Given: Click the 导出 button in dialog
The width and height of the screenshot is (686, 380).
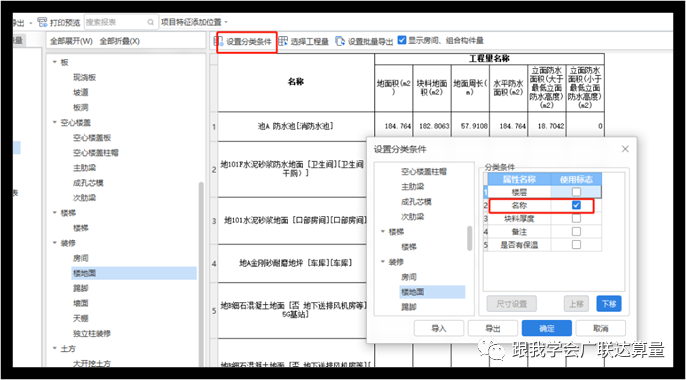Looking at the screenshot, I should click(493, 328).
